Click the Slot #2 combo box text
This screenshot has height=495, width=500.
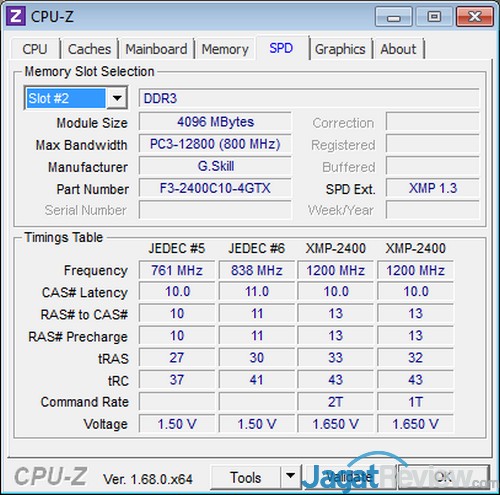[66, 98]
